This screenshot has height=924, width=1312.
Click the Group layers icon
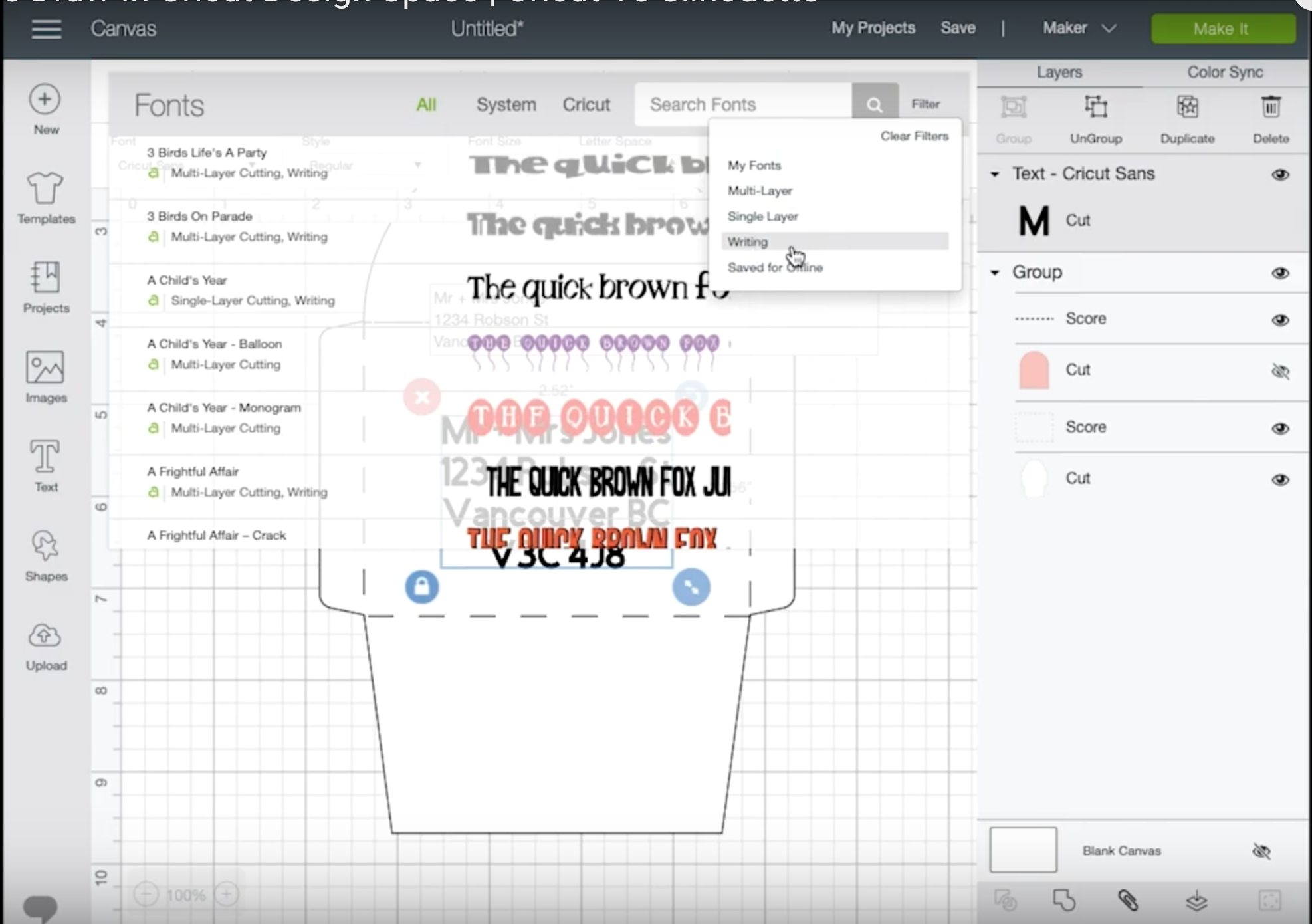(1014, 107)
